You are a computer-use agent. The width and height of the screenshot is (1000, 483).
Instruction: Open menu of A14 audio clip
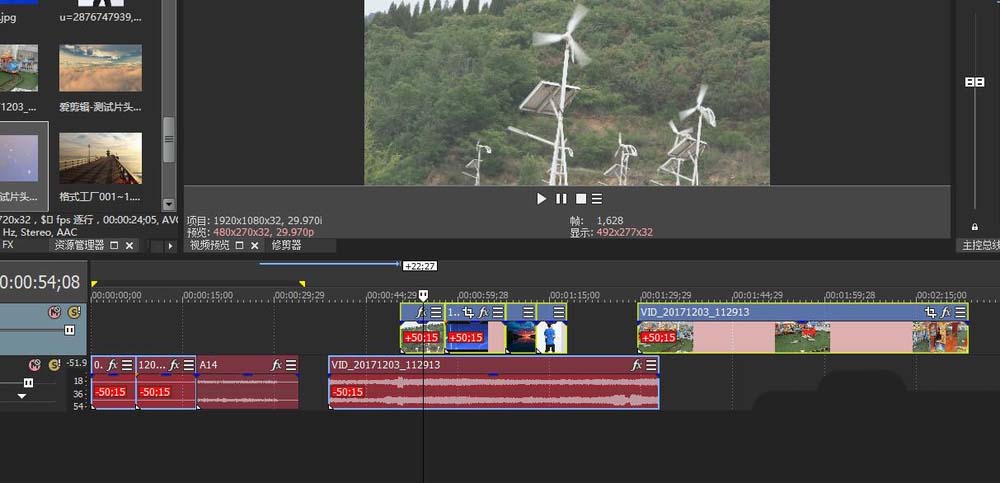point(291,365)
